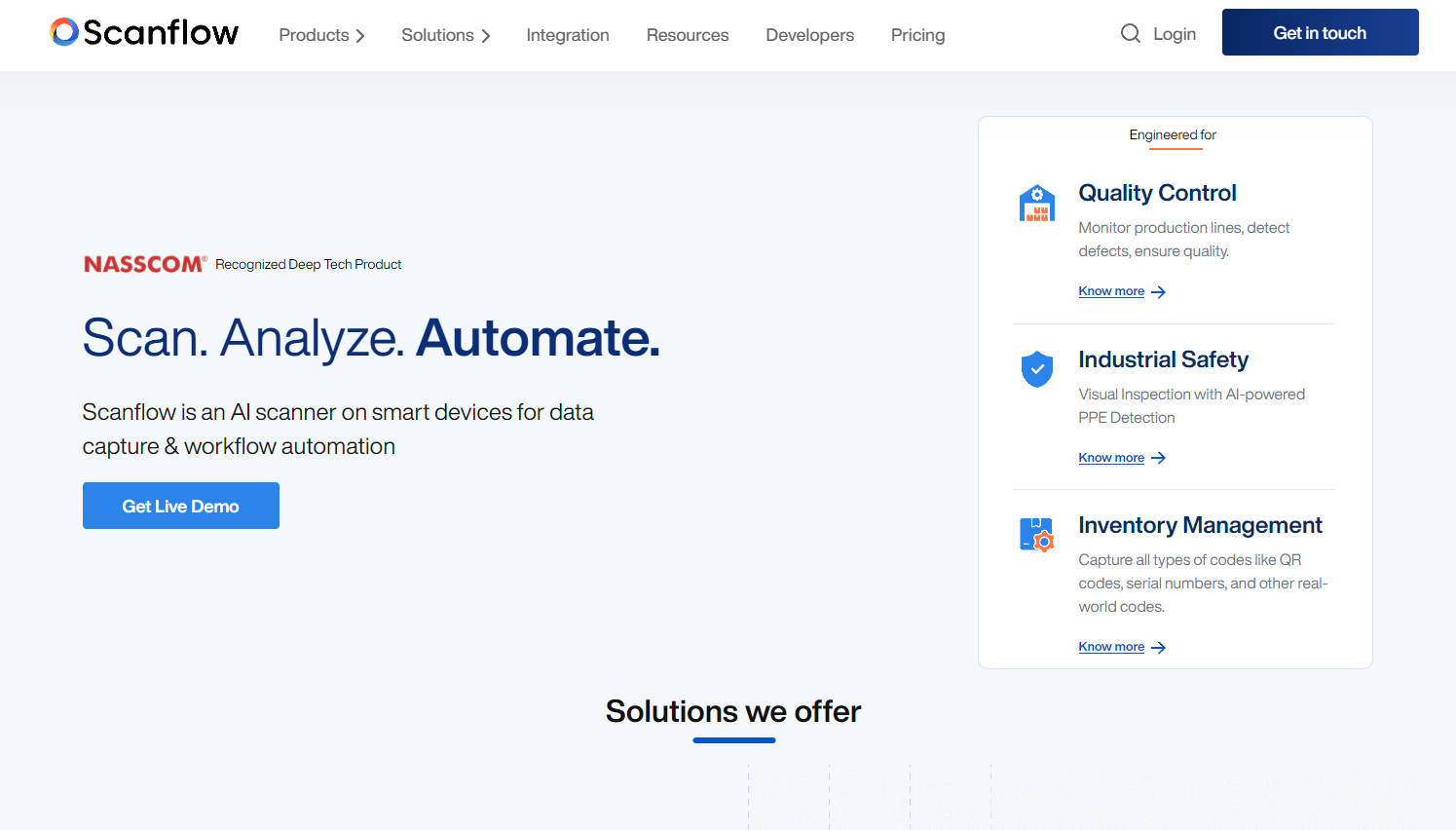The image size is (1456, 830).
Task: Click arrow next to Inventory Management Know more
Action: point(1158,648)
